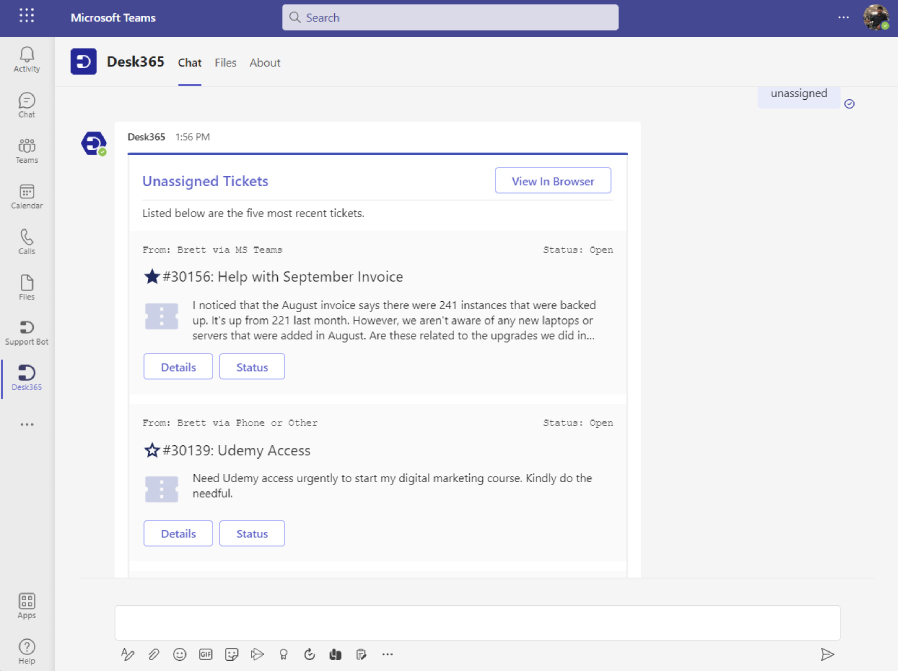Click 'From: Brett via MS Teams' text

click(x=212, y=250)
